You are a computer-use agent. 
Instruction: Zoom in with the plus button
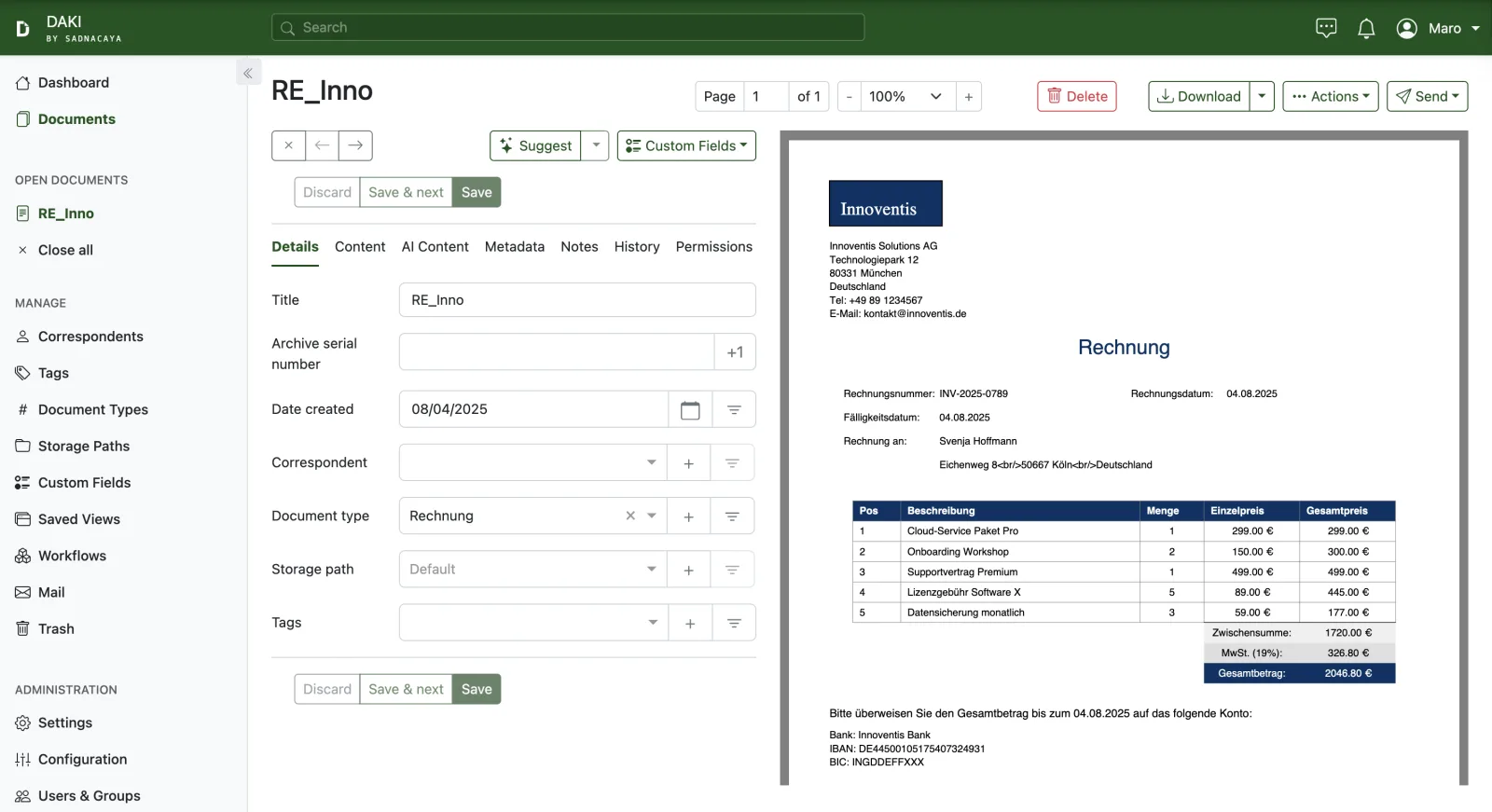[x=969, y=96]
